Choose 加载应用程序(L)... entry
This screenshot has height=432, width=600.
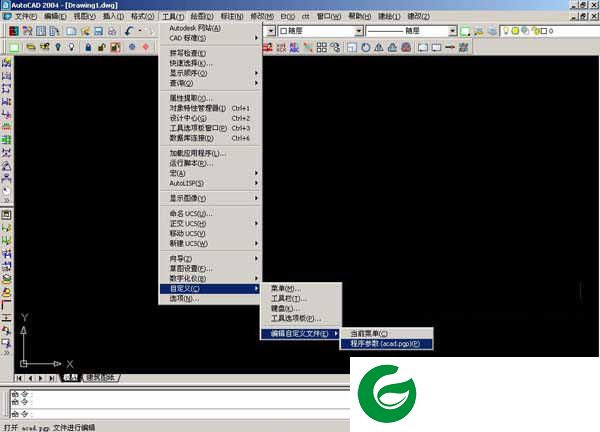point(210,153)
